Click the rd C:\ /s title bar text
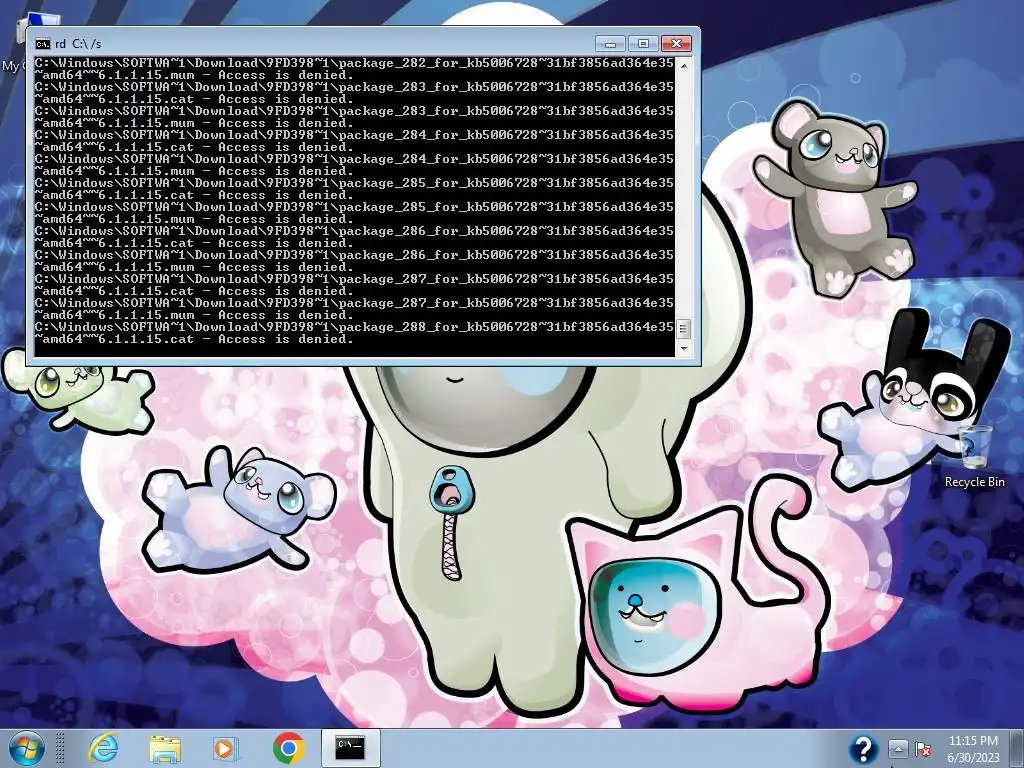 (78, 44)
